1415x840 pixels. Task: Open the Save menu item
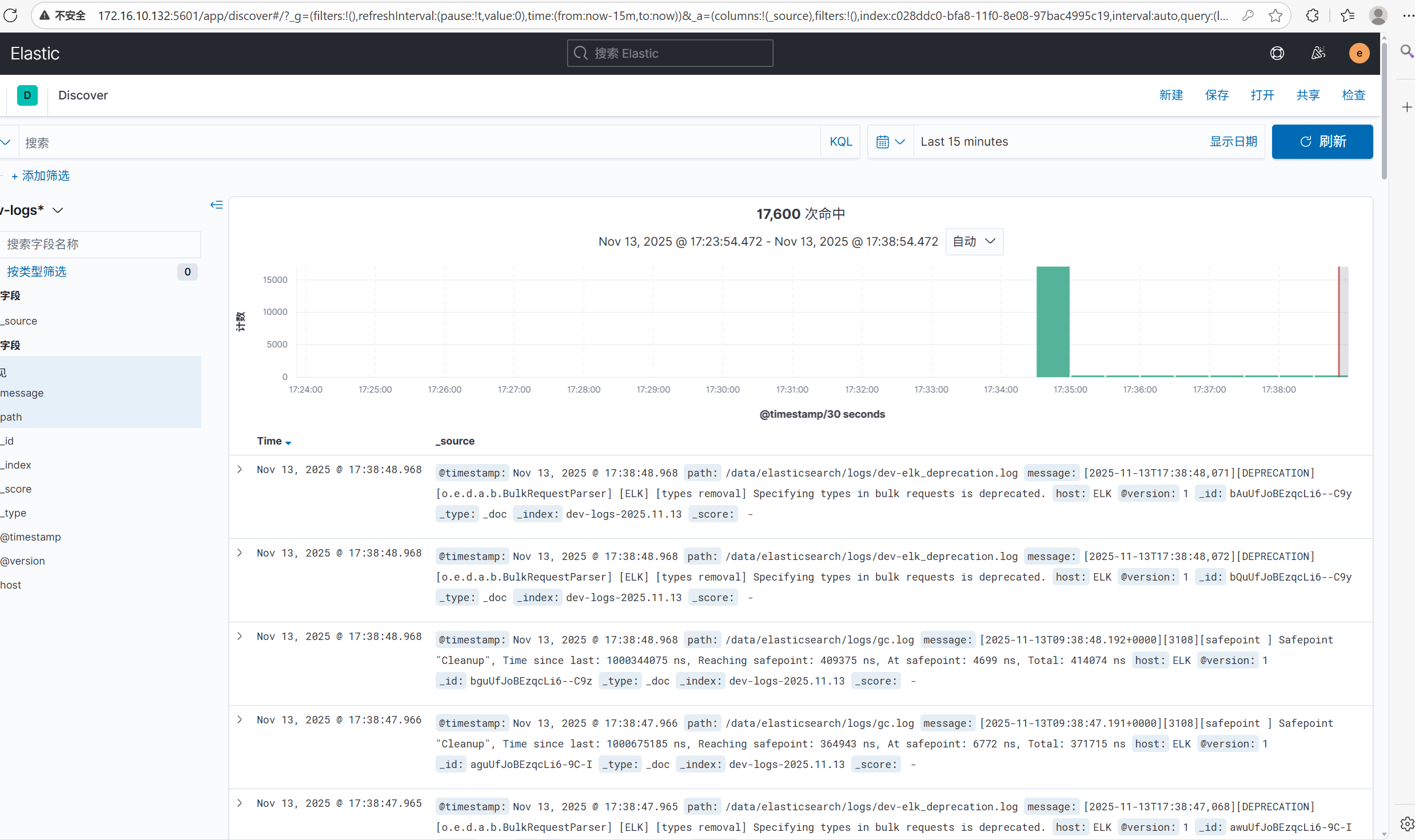point(1217,95)
